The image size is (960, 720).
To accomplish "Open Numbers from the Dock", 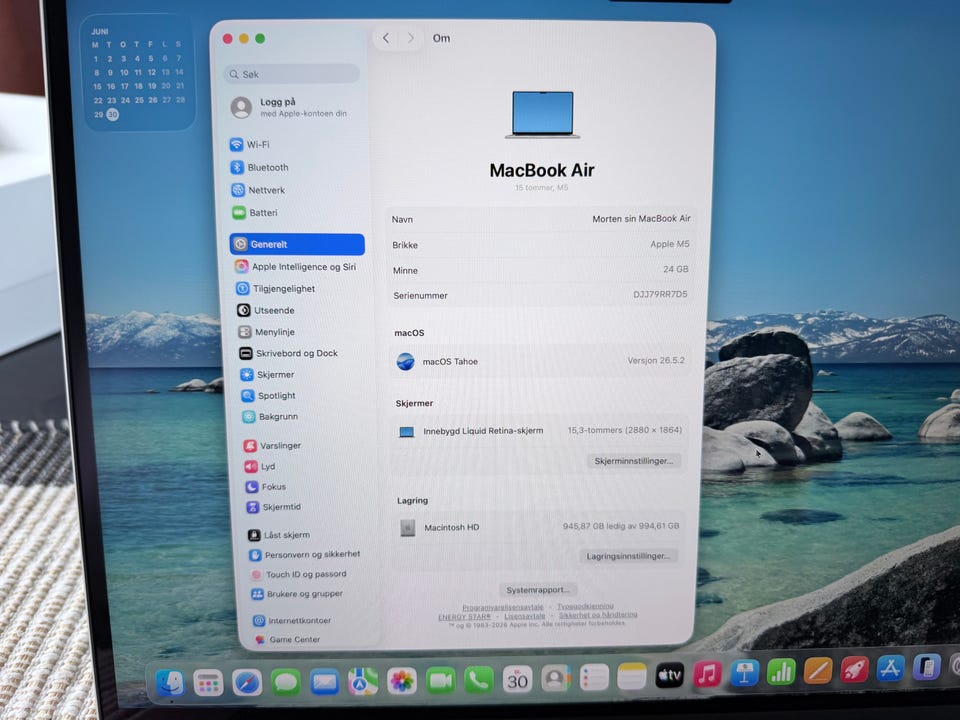I will pyautogui.click(x=781, y=672).
